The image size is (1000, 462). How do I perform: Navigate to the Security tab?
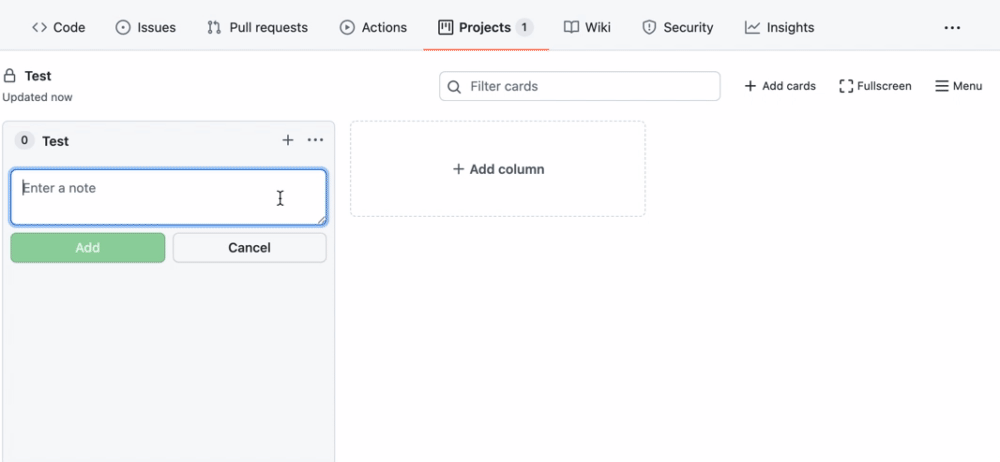point(677,28)
